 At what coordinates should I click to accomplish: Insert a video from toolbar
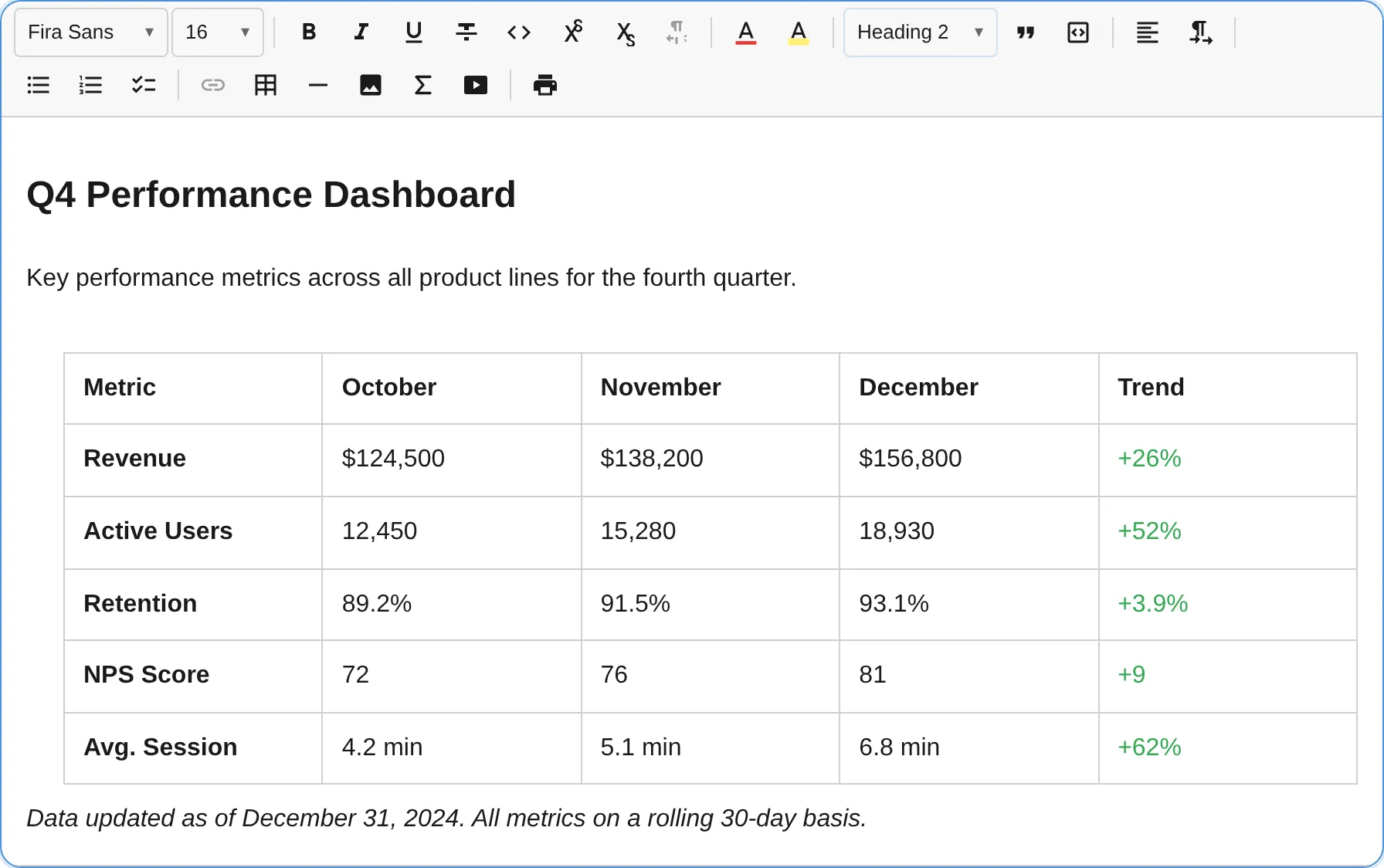pyautogui.click(x=476, y=85)
